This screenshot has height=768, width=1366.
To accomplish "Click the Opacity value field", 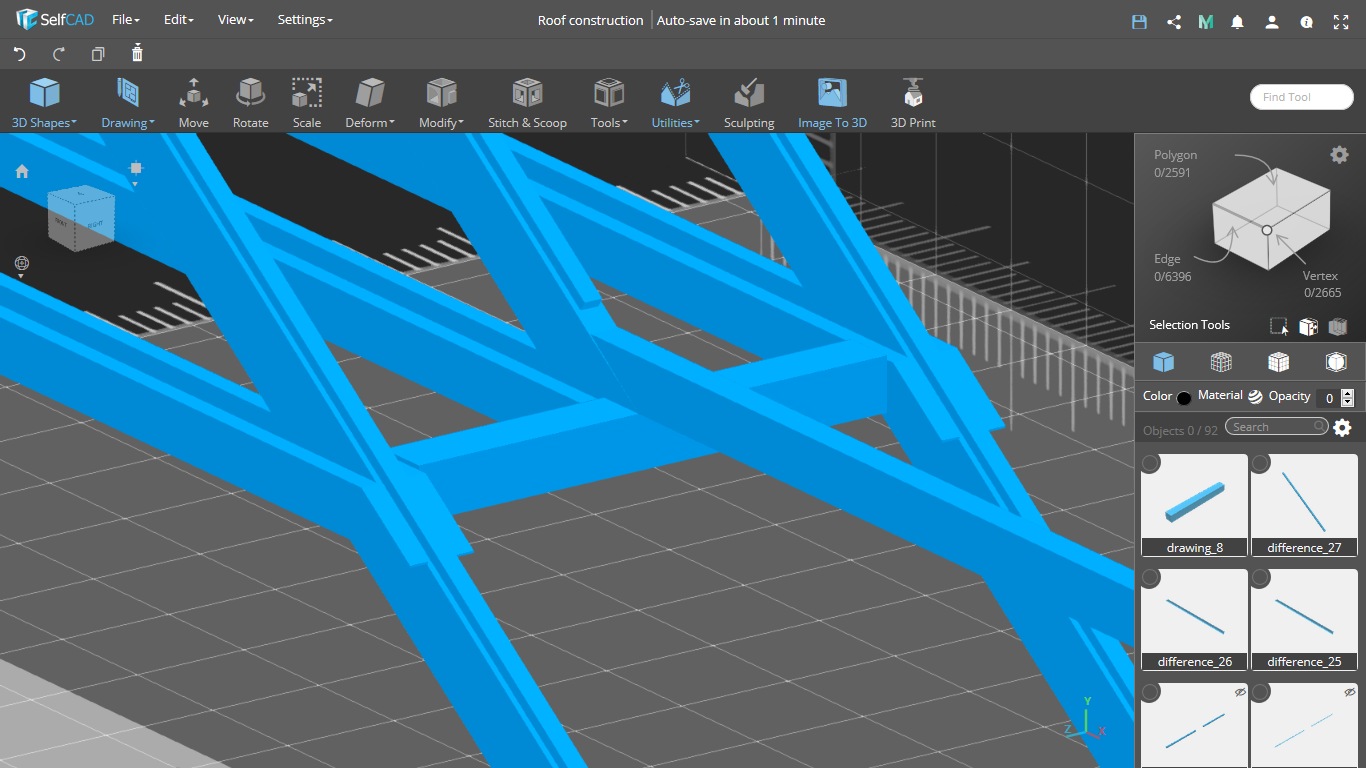I will click(1328, 398).
